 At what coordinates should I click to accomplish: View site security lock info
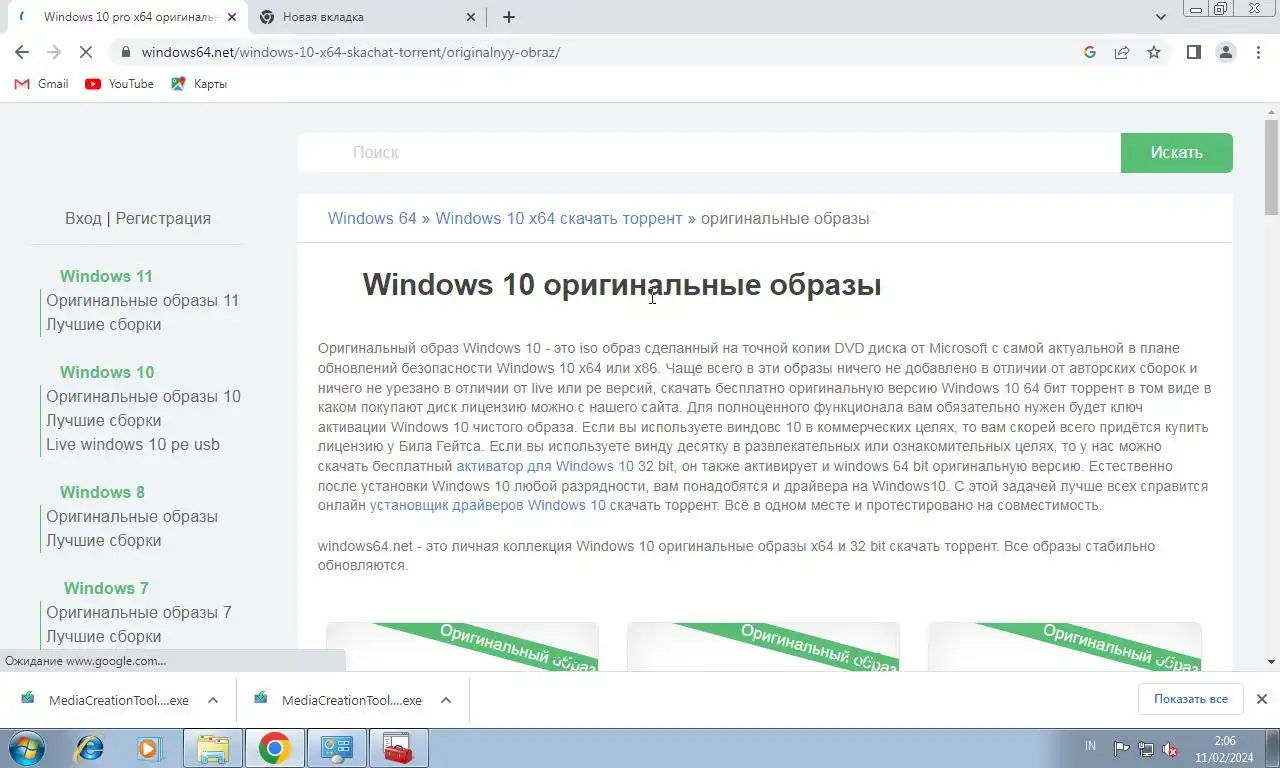(x=125, y=52)
